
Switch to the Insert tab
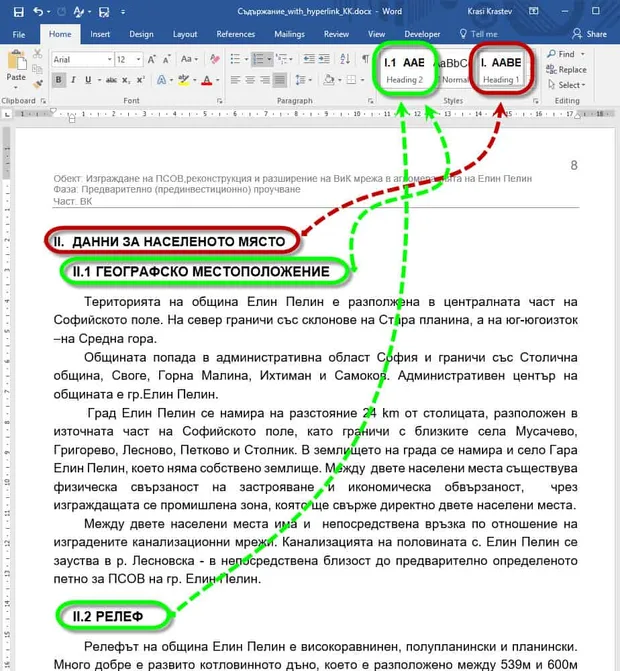coord(100,34)
